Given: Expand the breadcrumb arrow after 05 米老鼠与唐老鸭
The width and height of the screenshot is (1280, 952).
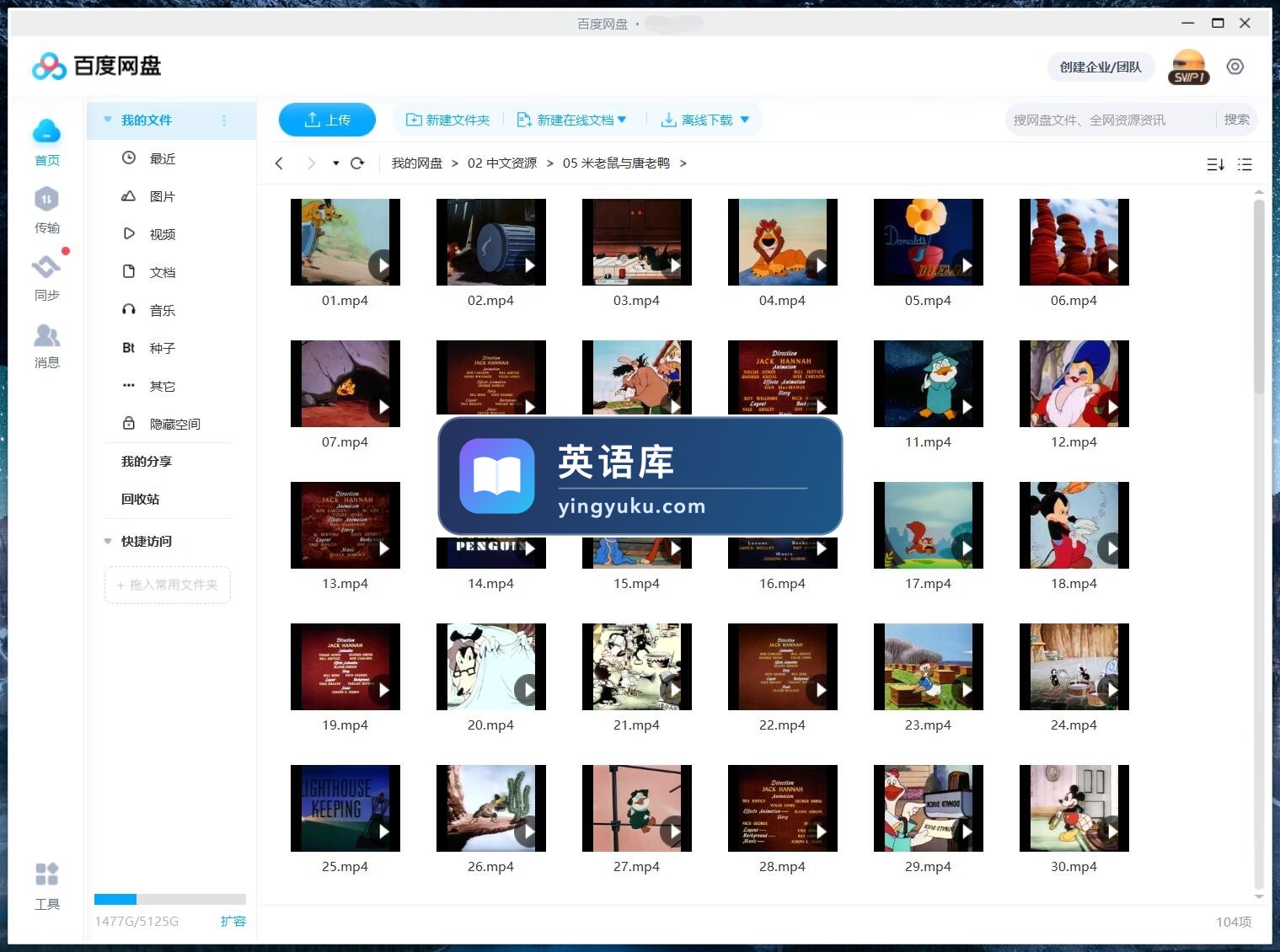Looking at the screenshot, I should tap(683, 163).
